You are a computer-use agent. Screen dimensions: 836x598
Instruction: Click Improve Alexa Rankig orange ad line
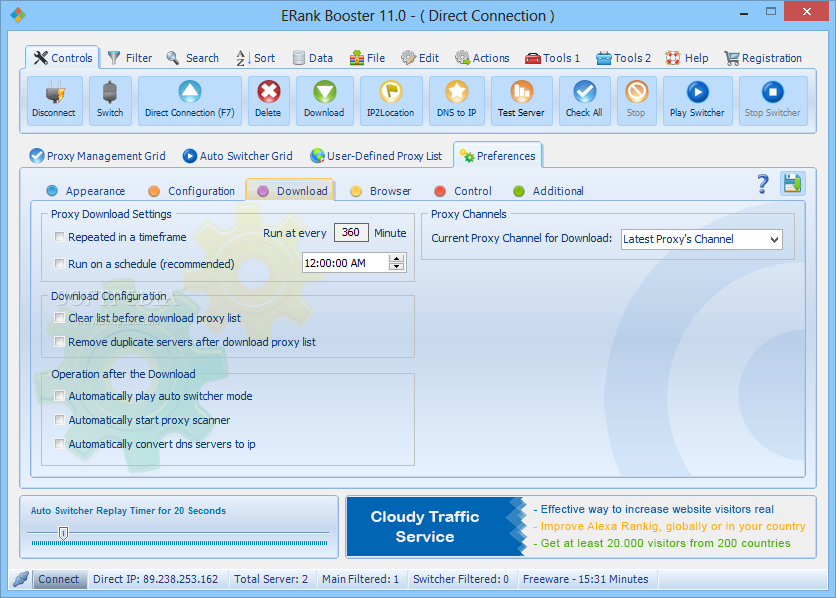click(670, 526)
